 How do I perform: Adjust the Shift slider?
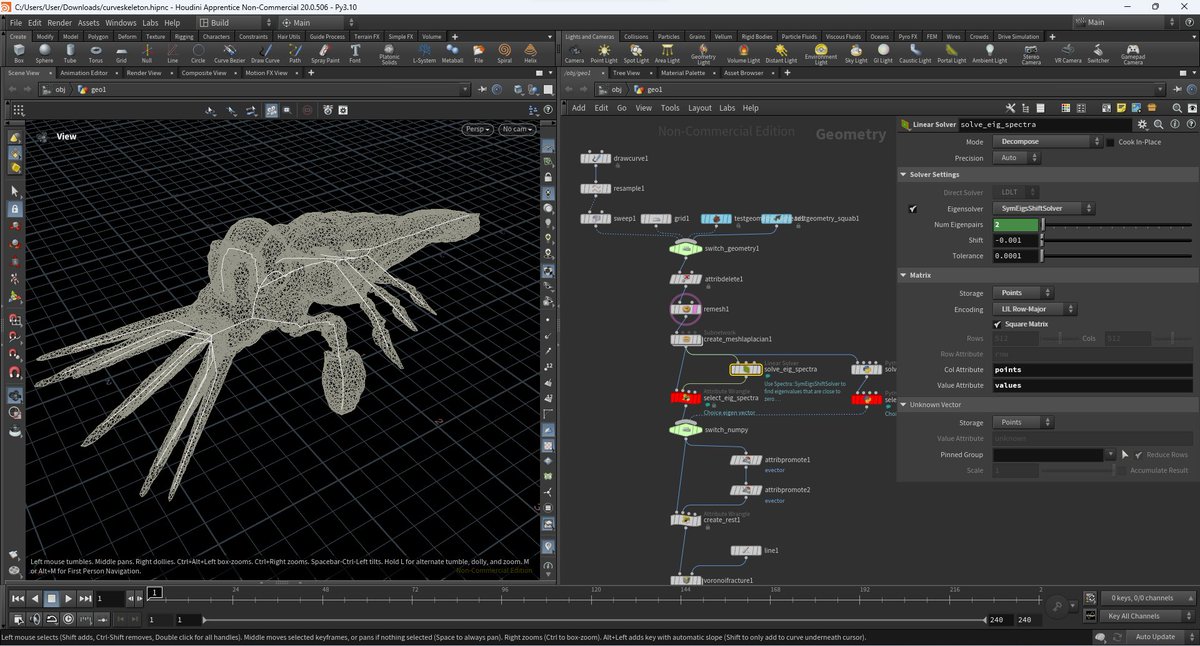tap(1118, 240)
